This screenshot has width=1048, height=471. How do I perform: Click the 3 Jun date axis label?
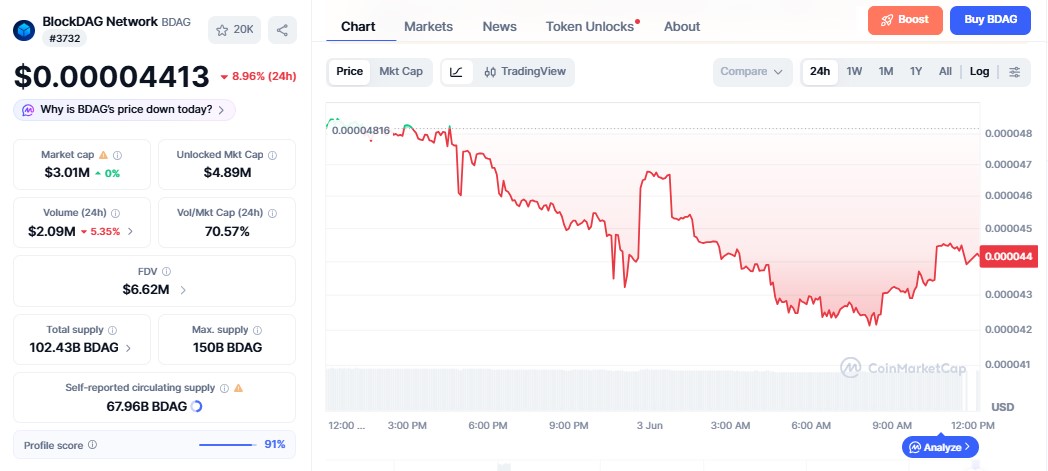pyautogui.click(x=650, y=426)
